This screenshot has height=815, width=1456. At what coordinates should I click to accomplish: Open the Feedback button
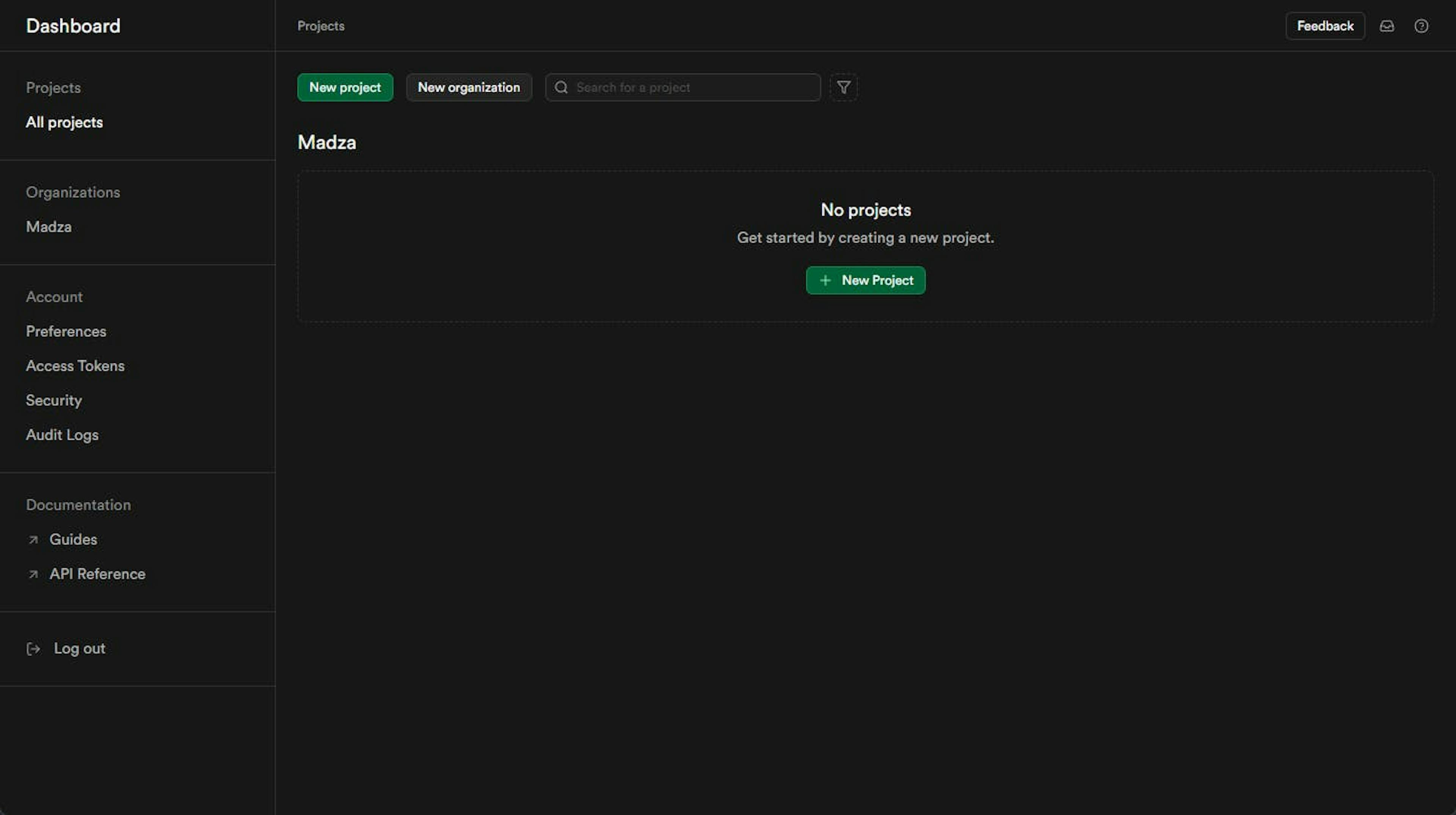coord(1325,26)
